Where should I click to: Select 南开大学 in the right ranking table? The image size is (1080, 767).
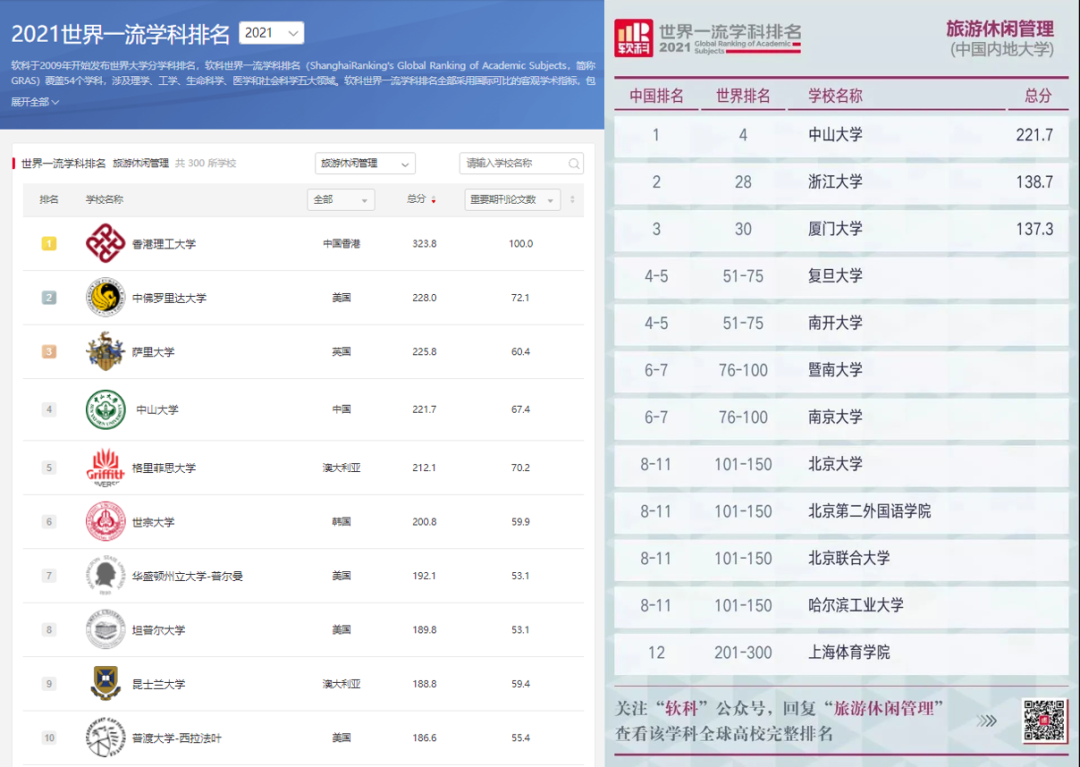coord(835,323)
